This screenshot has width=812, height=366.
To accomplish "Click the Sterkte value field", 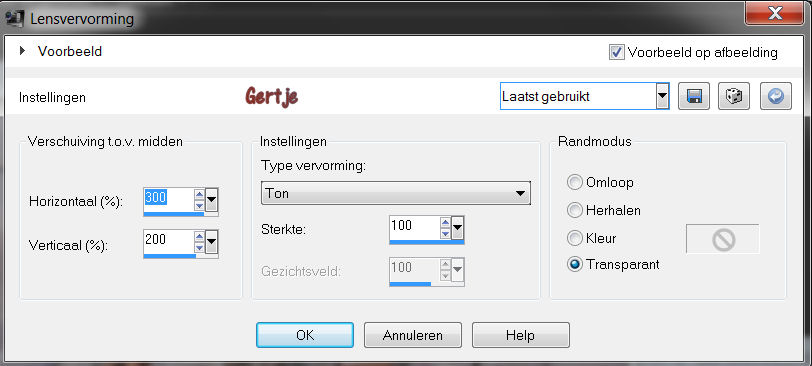I will pos(414,228).
